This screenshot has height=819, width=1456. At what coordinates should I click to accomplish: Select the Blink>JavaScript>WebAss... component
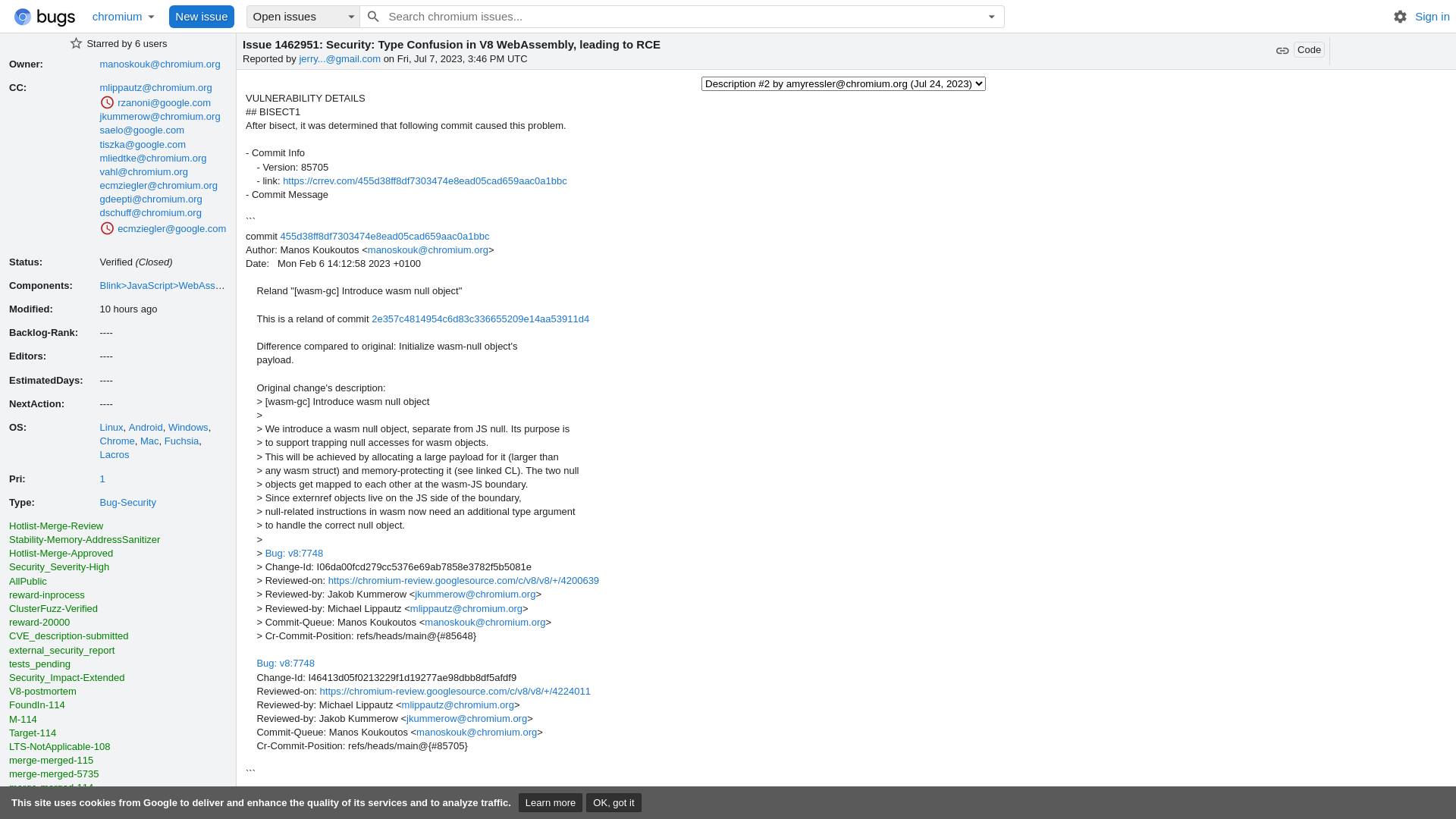162,285
